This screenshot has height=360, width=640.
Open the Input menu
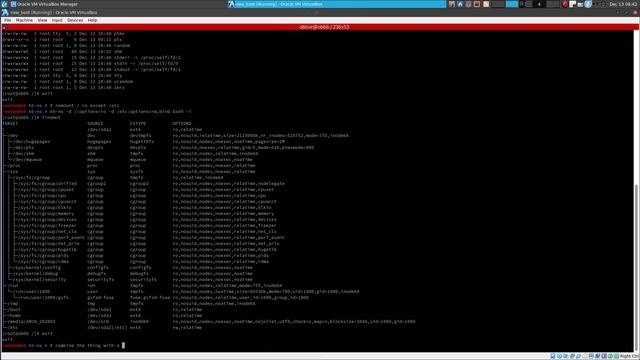pos(57,20)
